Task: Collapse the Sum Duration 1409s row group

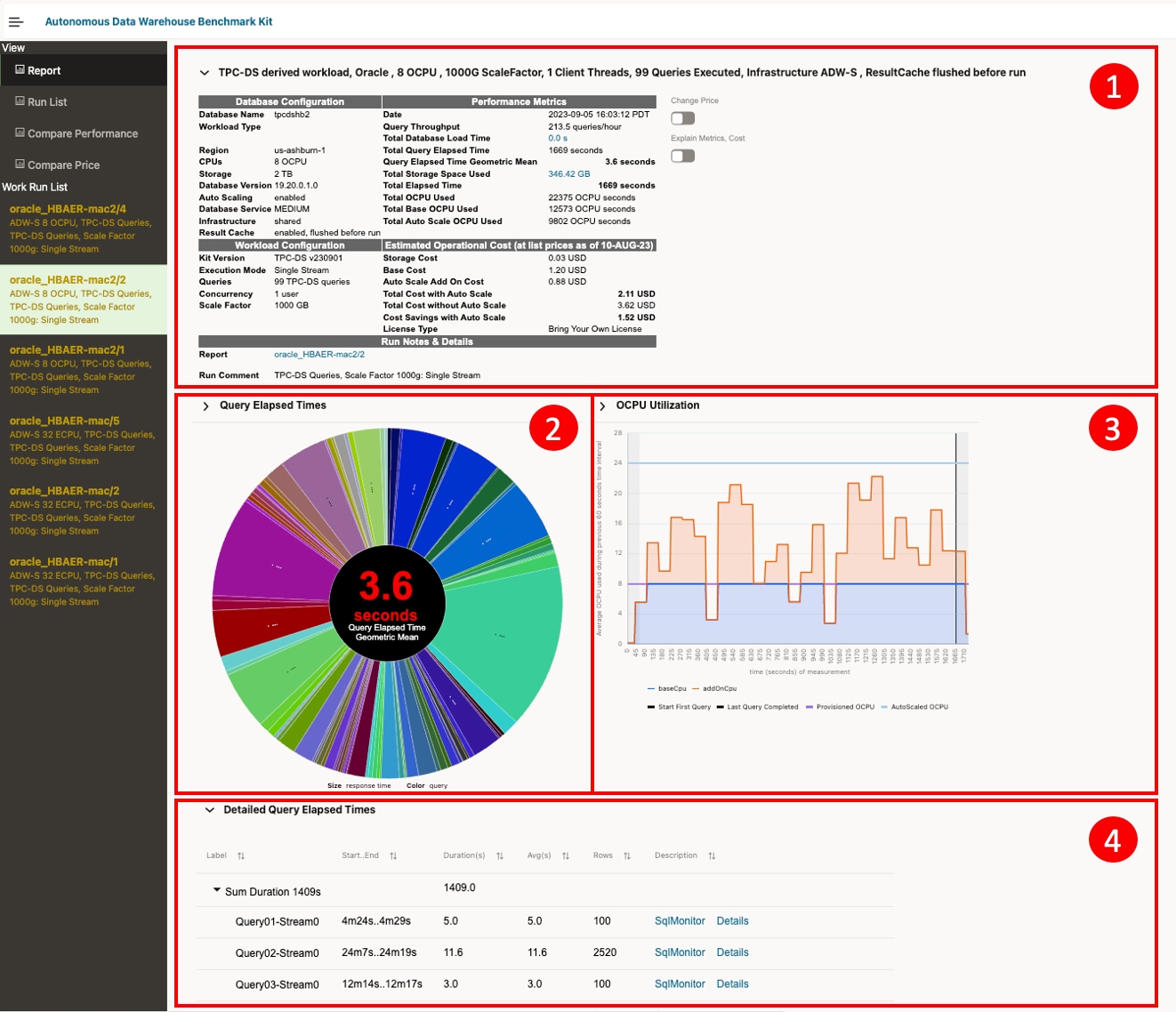Action: click(216, 890)
